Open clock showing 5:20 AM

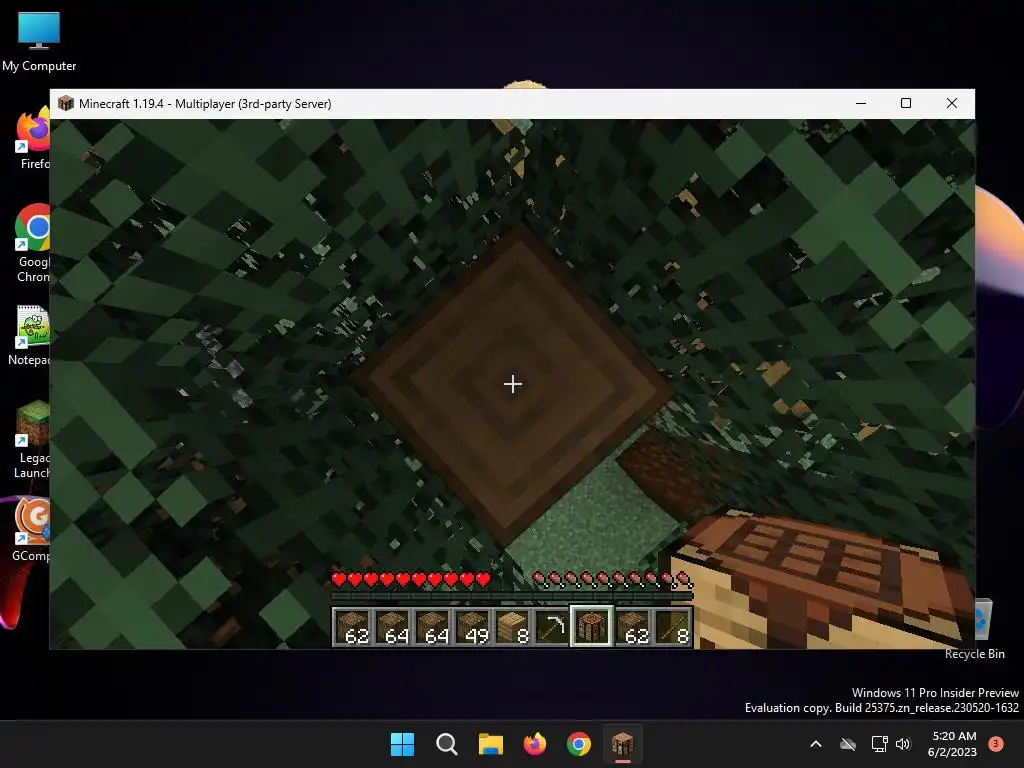952,744
